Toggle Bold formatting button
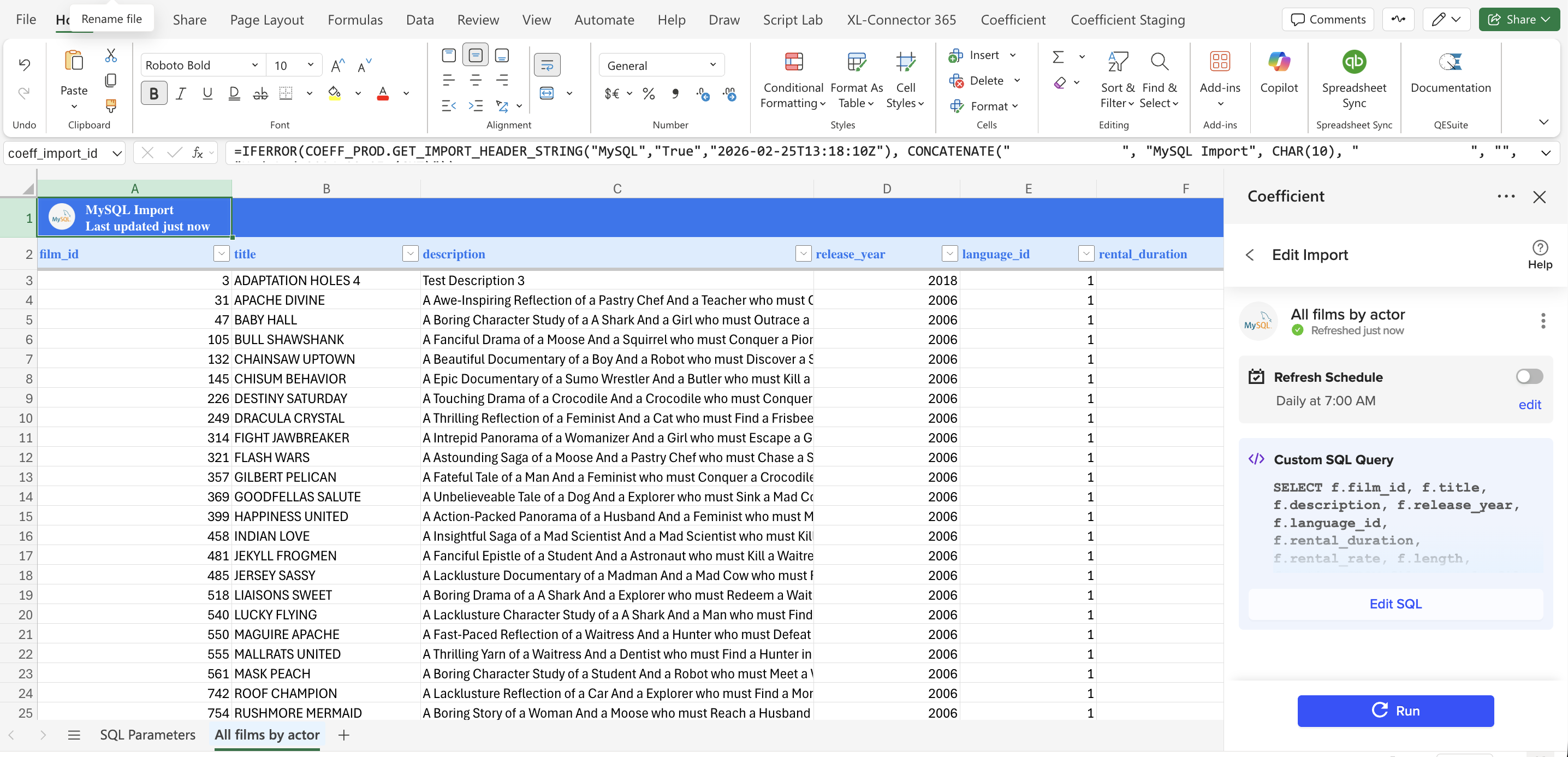The image size is (1568, 757). pyautogui.click(x=154, y=93)
